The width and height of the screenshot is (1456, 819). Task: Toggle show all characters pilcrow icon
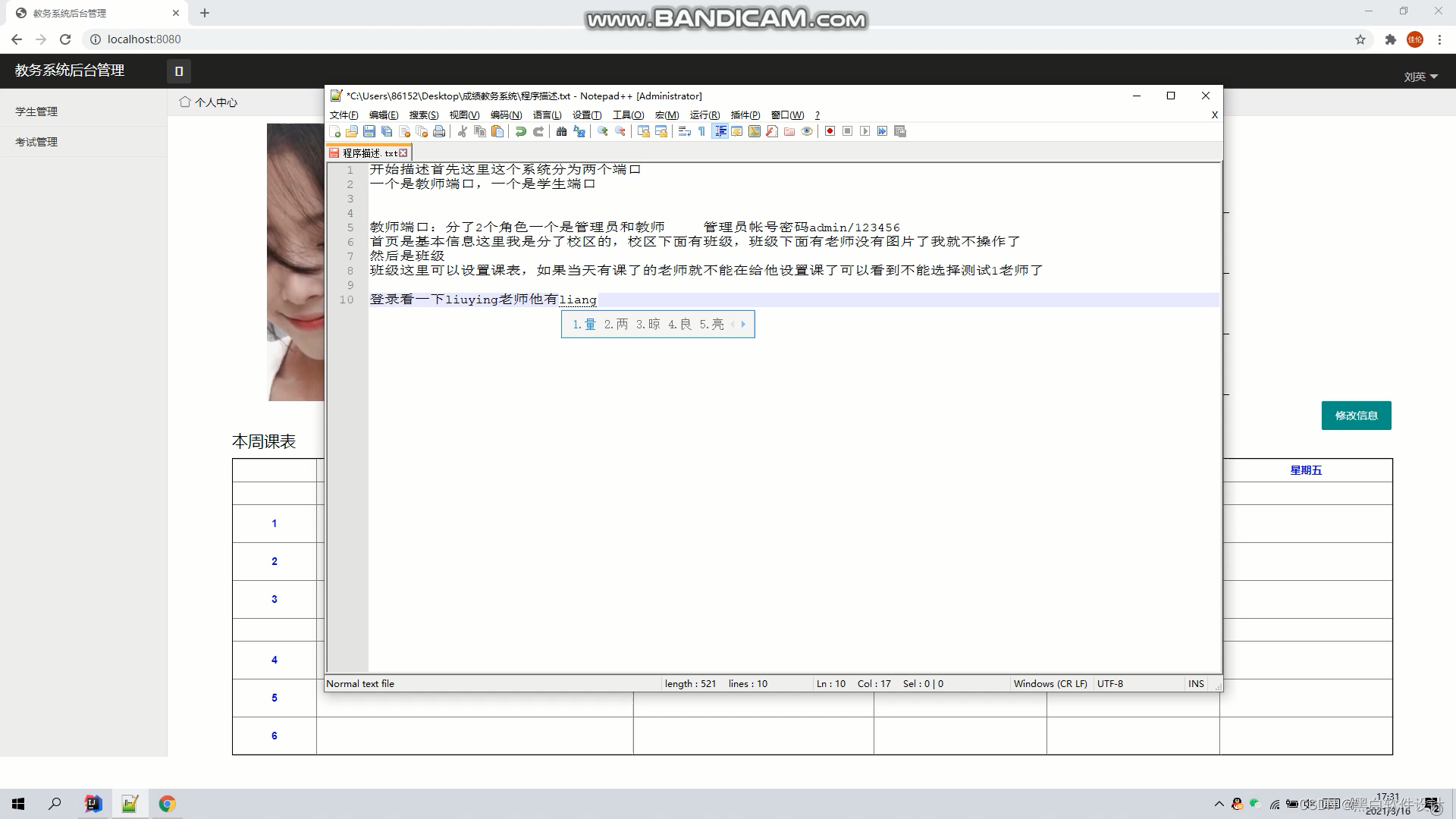pos(702,131)
